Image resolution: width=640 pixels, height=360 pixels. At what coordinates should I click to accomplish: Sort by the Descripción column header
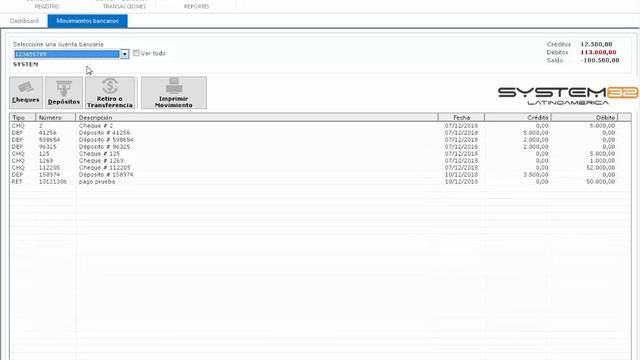(x=257, y=118)
